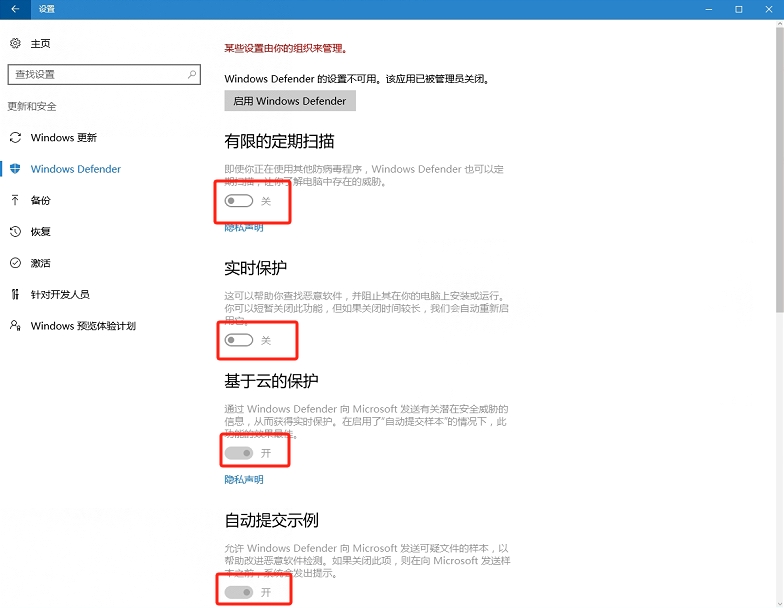Open 隐私声明 link under 基于云的保护
784x608 pixels.
point(244,480)
